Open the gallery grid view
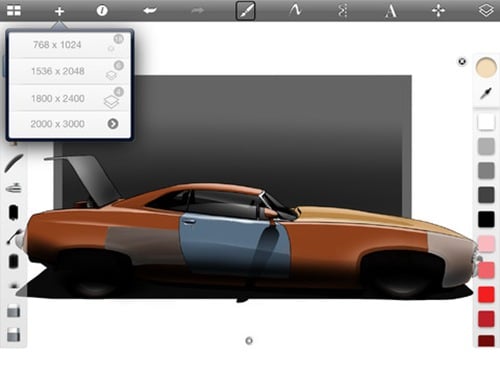The image size is (500, 375). (14, 11)
